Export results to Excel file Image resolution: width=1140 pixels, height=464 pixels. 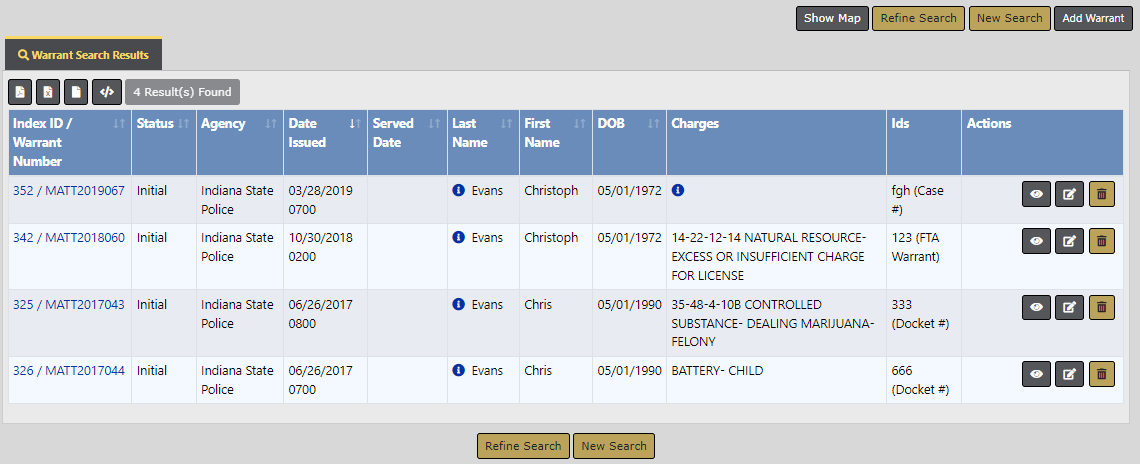[48, 92]
